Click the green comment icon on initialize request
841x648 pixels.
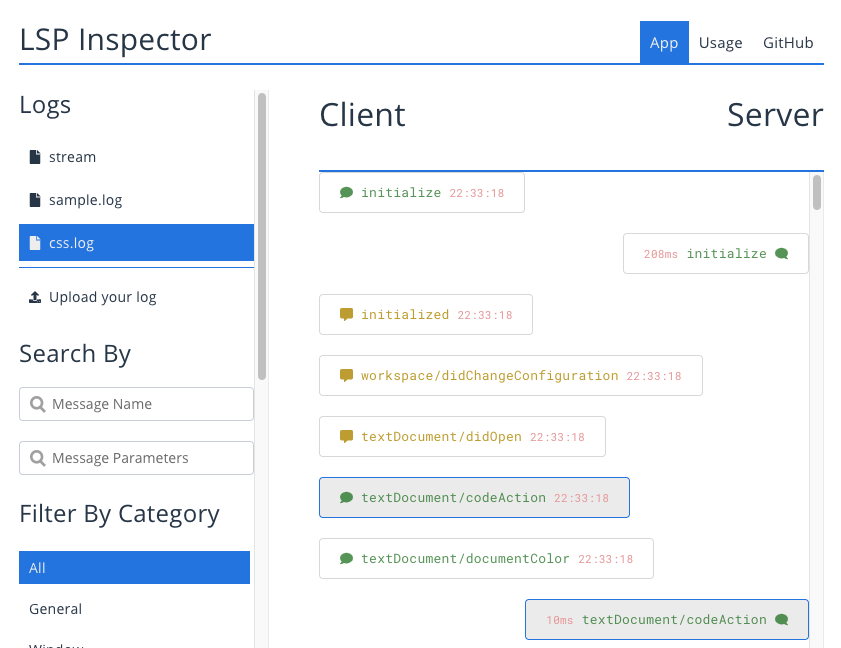(x=346, y=193)
